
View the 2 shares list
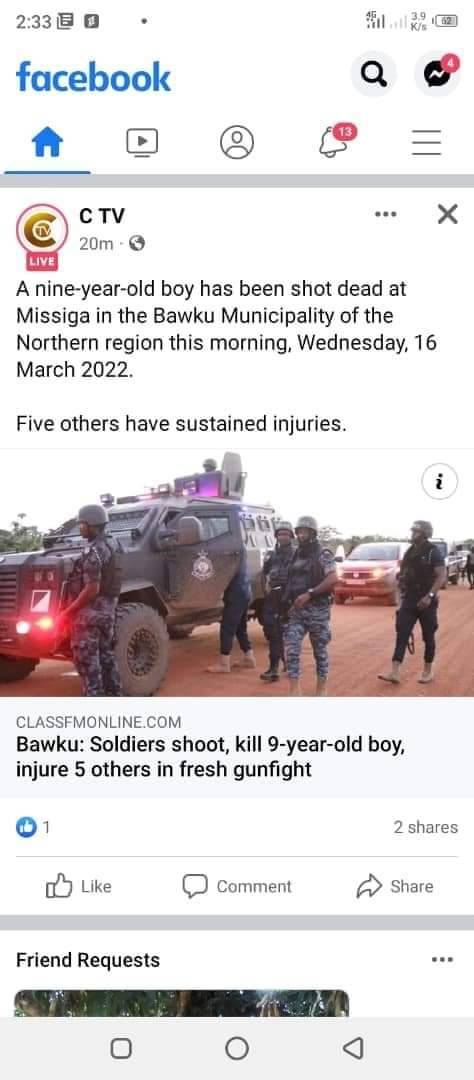tap(426, 827)
